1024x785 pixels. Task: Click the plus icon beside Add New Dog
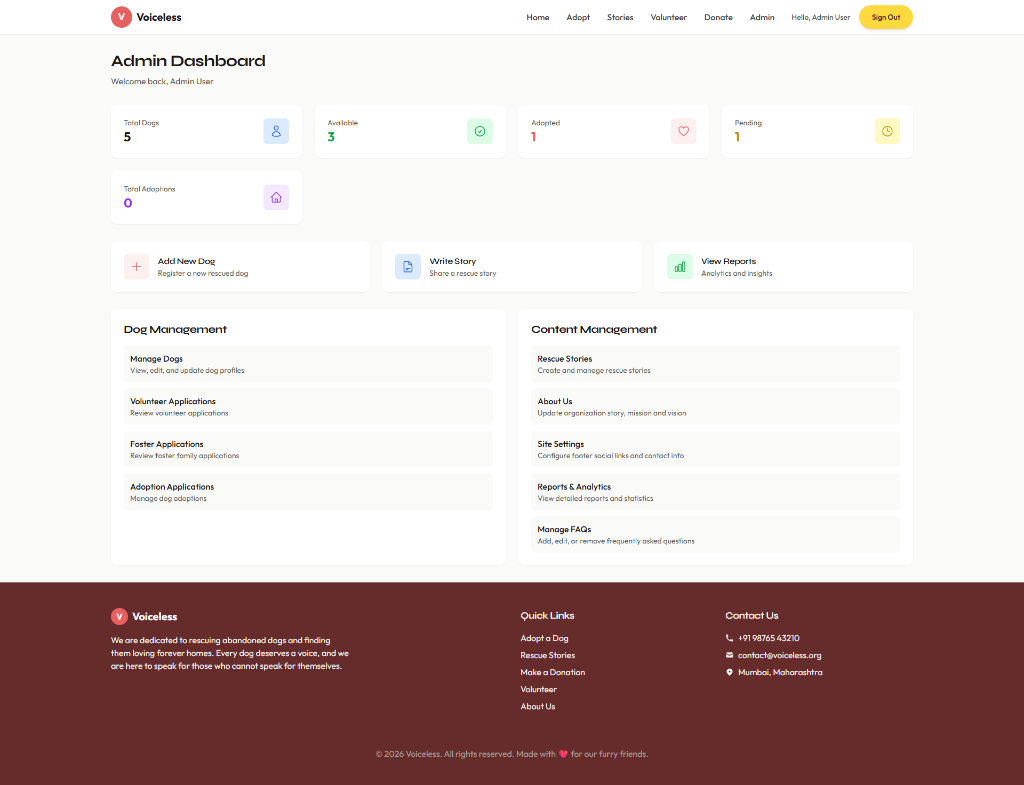(x=136, y=266)
